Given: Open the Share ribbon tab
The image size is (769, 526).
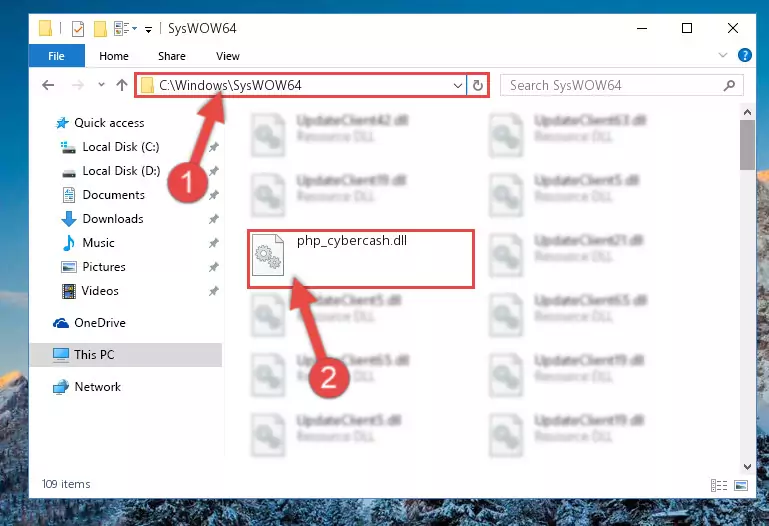Looking at the screenshot, I should point(172,56).
